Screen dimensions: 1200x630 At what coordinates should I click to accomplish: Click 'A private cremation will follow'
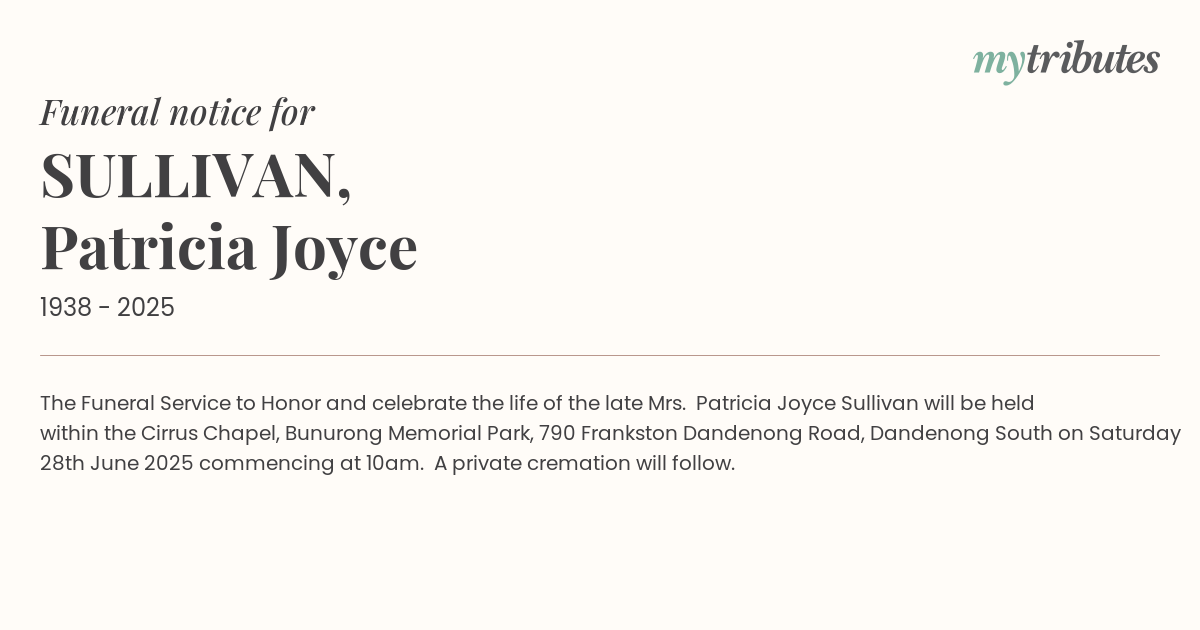[583, 464]
